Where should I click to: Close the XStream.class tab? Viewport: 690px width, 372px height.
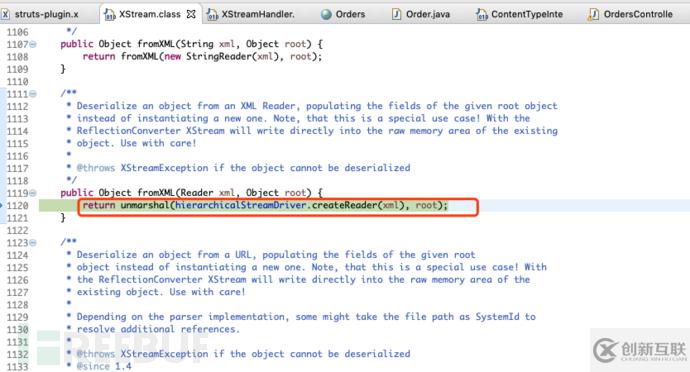point(191,14)
